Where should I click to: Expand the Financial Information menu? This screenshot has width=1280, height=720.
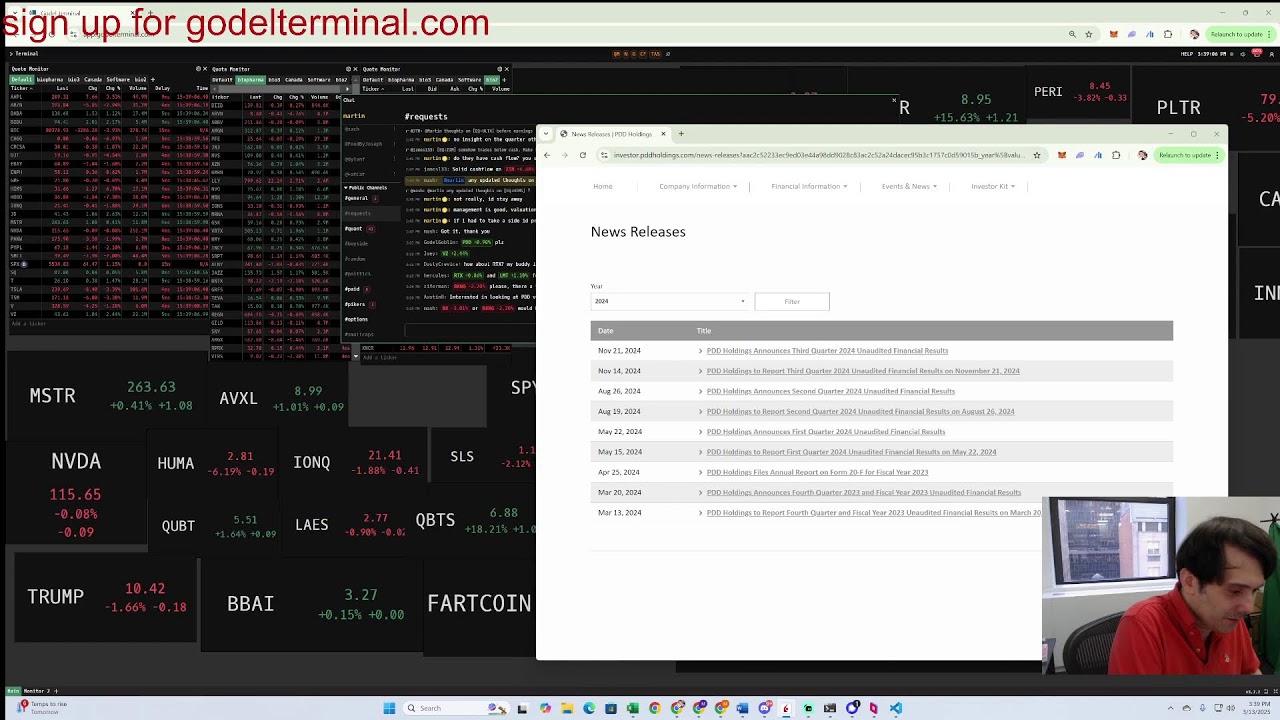[809, 186]
